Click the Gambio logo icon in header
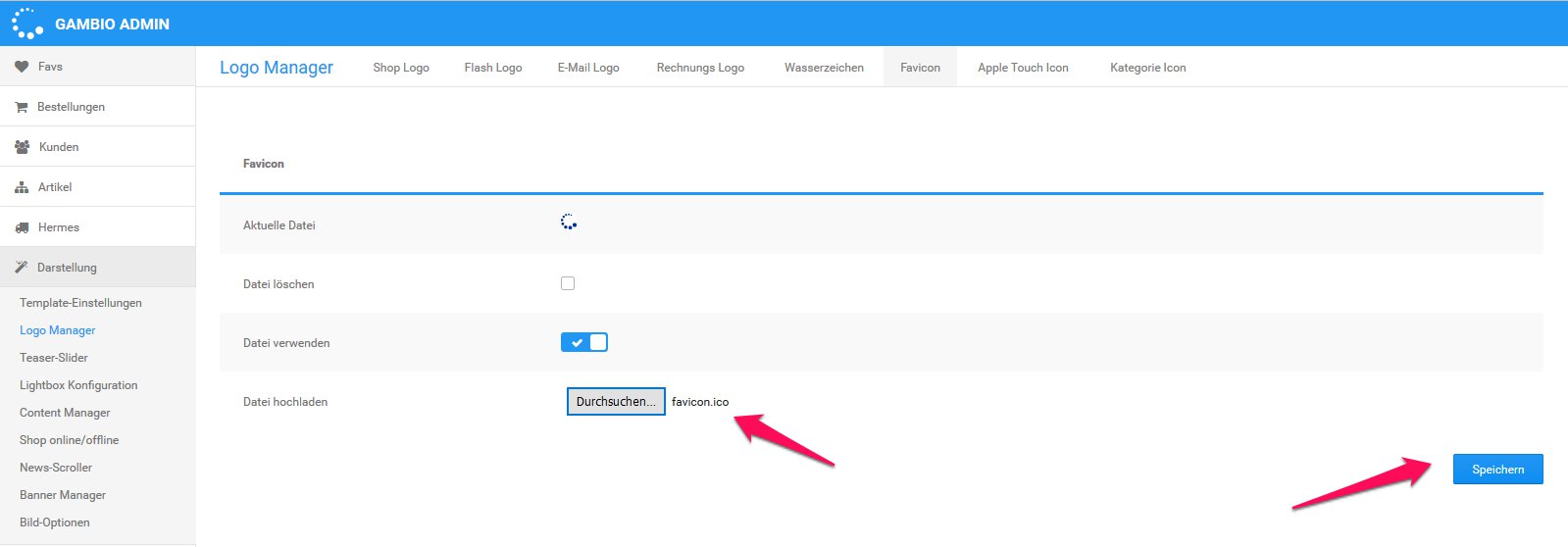Image resolution: width=1568 pixels, height=547 pixels. pos(26,24)
